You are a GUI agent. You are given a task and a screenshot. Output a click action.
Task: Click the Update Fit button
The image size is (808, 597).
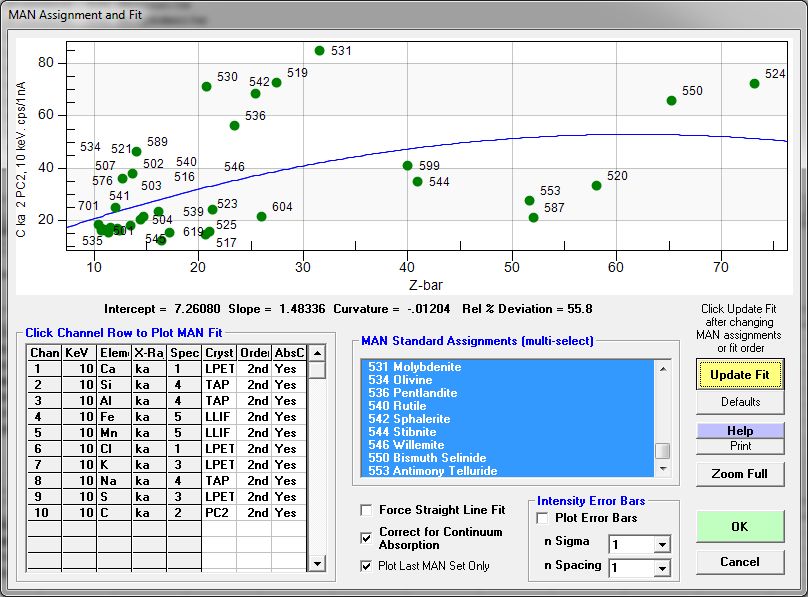740,374
